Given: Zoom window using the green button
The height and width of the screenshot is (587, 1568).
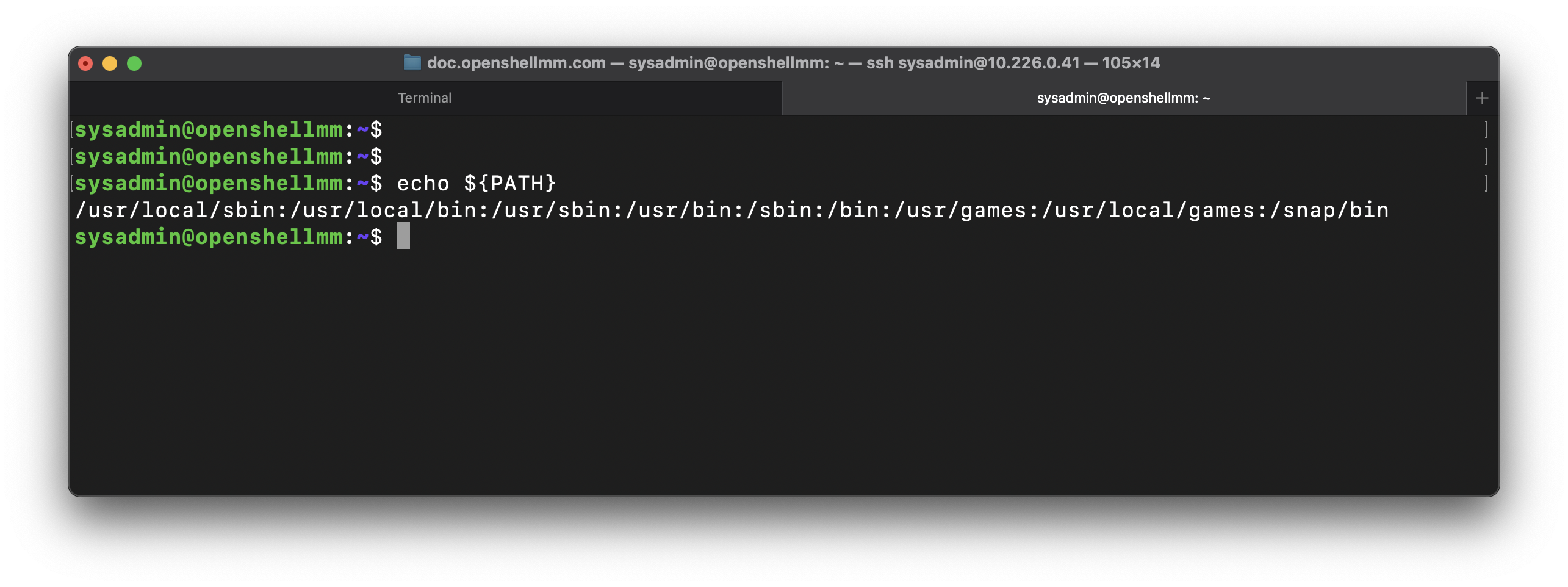Looking at the screenshot, I should 134,63.
